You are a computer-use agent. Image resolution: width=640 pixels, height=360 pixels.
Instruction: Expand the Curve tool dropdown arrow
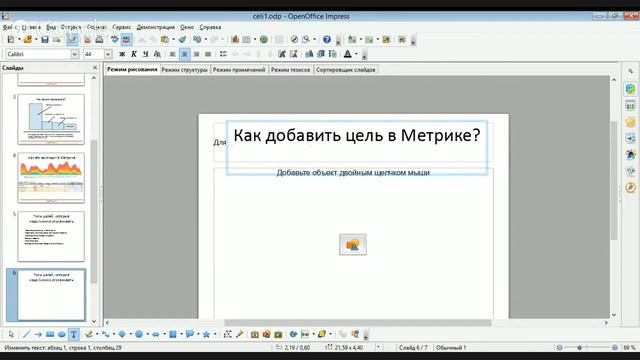pos(97,335)
